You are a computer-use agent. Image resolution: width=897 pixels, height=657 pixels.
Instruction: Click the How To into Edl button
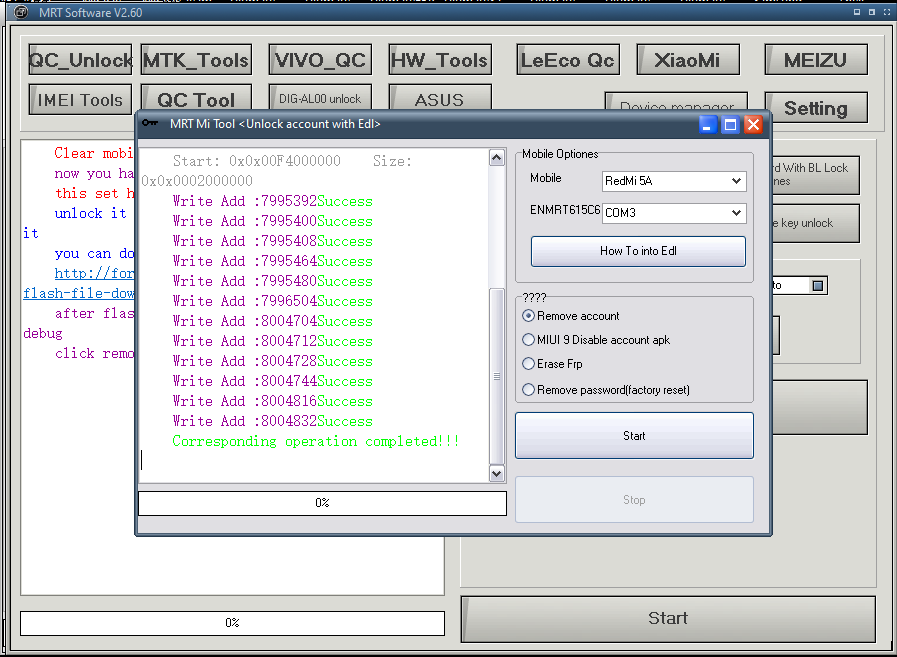[x=638, y=251]
